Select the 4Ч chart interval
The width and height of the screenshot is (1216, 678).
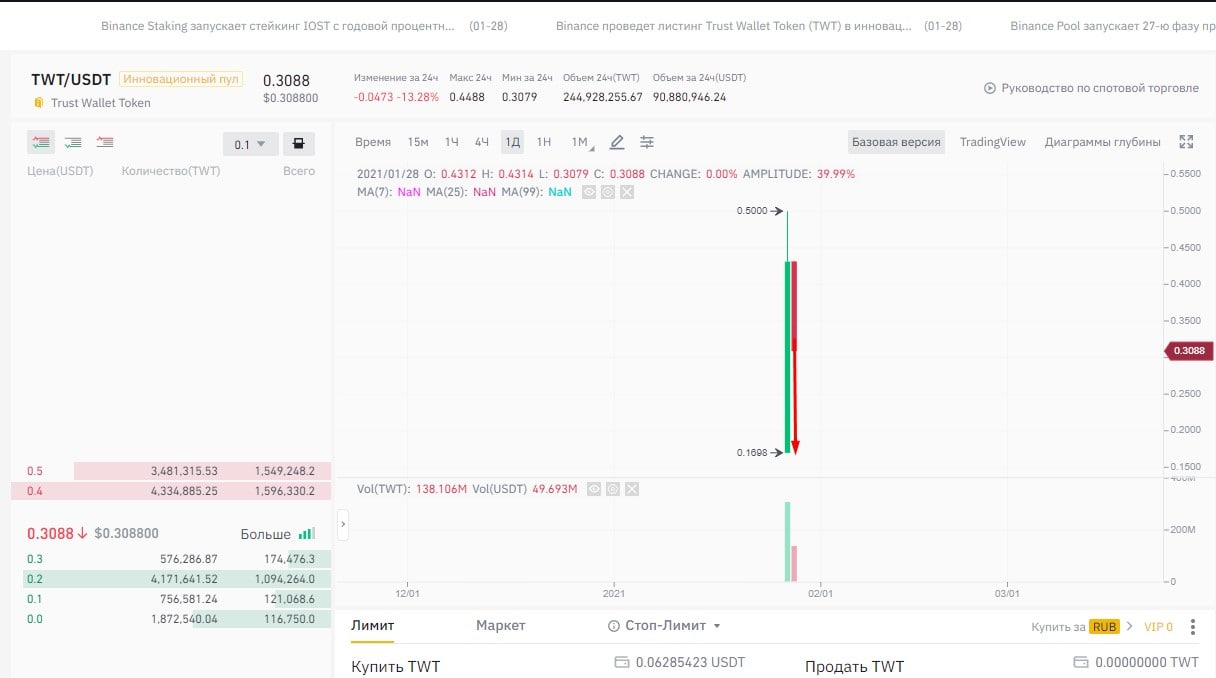click(x=482, y=142)
